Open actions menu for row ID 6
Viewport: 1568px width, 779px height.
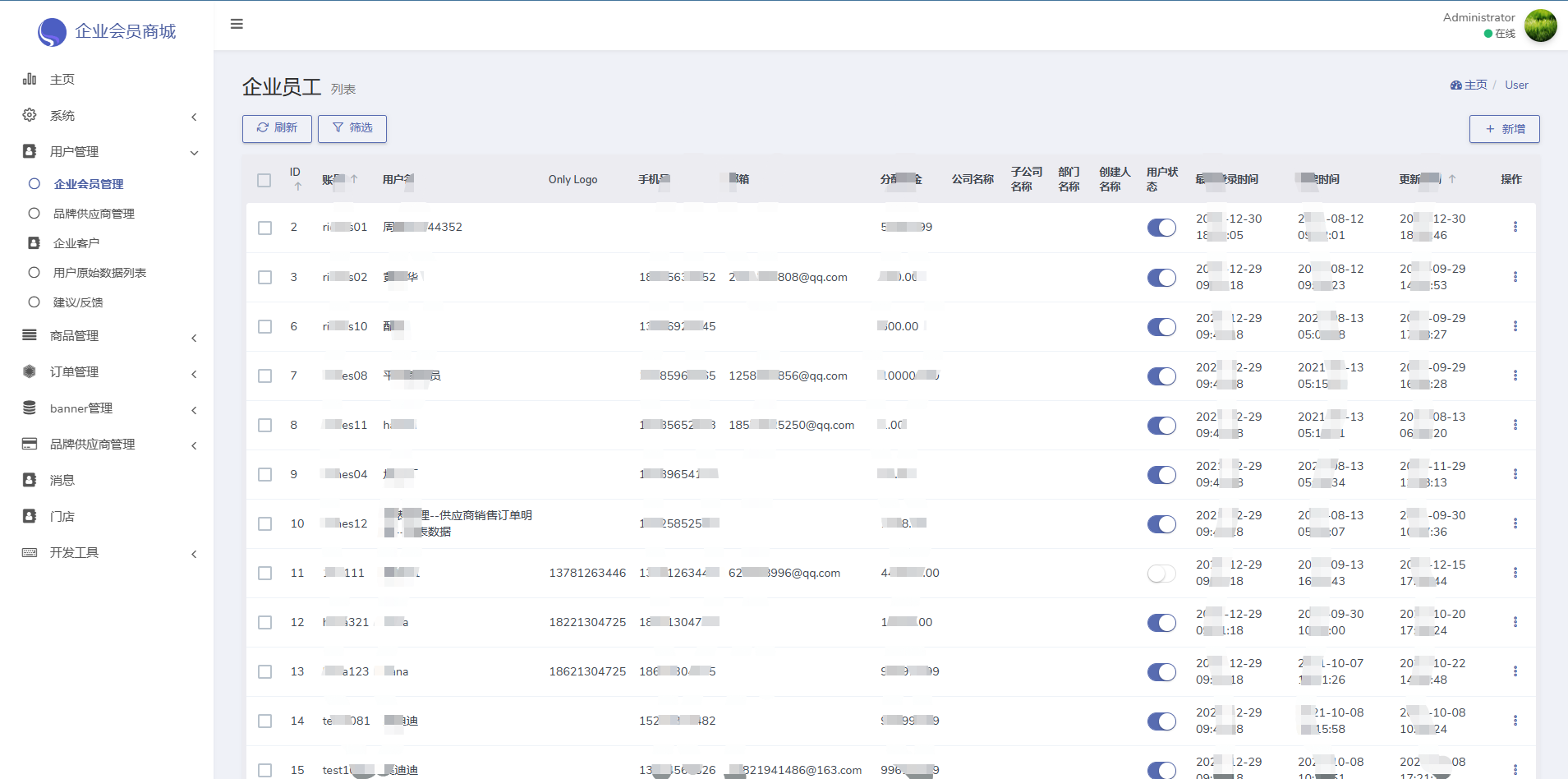(x=1515, y=326)
